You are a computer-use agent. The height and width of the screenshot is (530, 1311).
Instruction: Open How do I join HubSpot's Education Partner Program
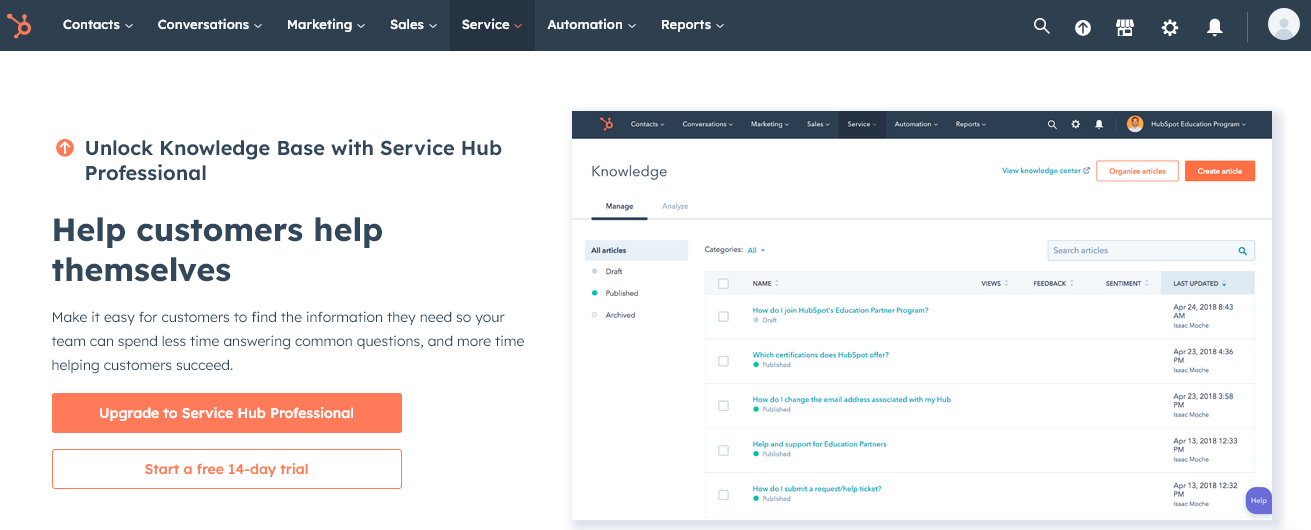pos(840,310)
